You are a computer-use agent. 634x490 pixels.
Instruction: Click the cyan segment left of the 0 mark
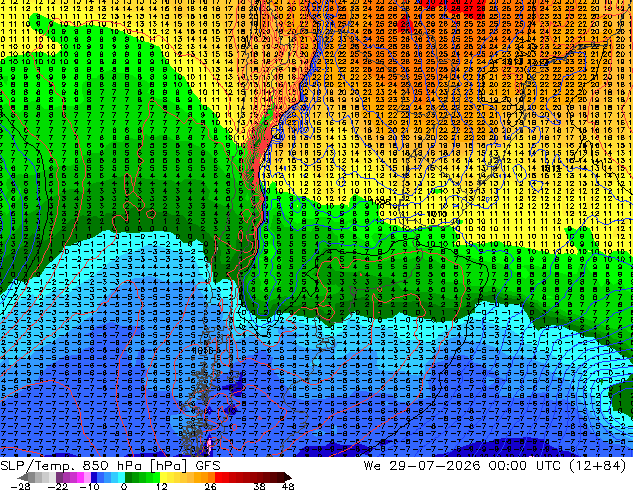coord(121,477)
